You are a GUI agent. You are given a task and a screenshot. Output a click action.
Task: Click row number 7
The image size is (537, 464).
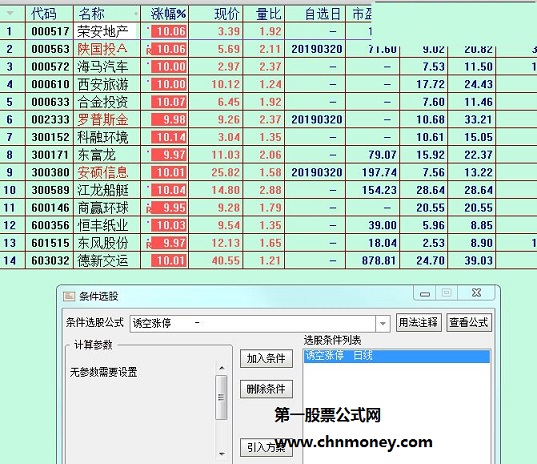click(10, 137)
